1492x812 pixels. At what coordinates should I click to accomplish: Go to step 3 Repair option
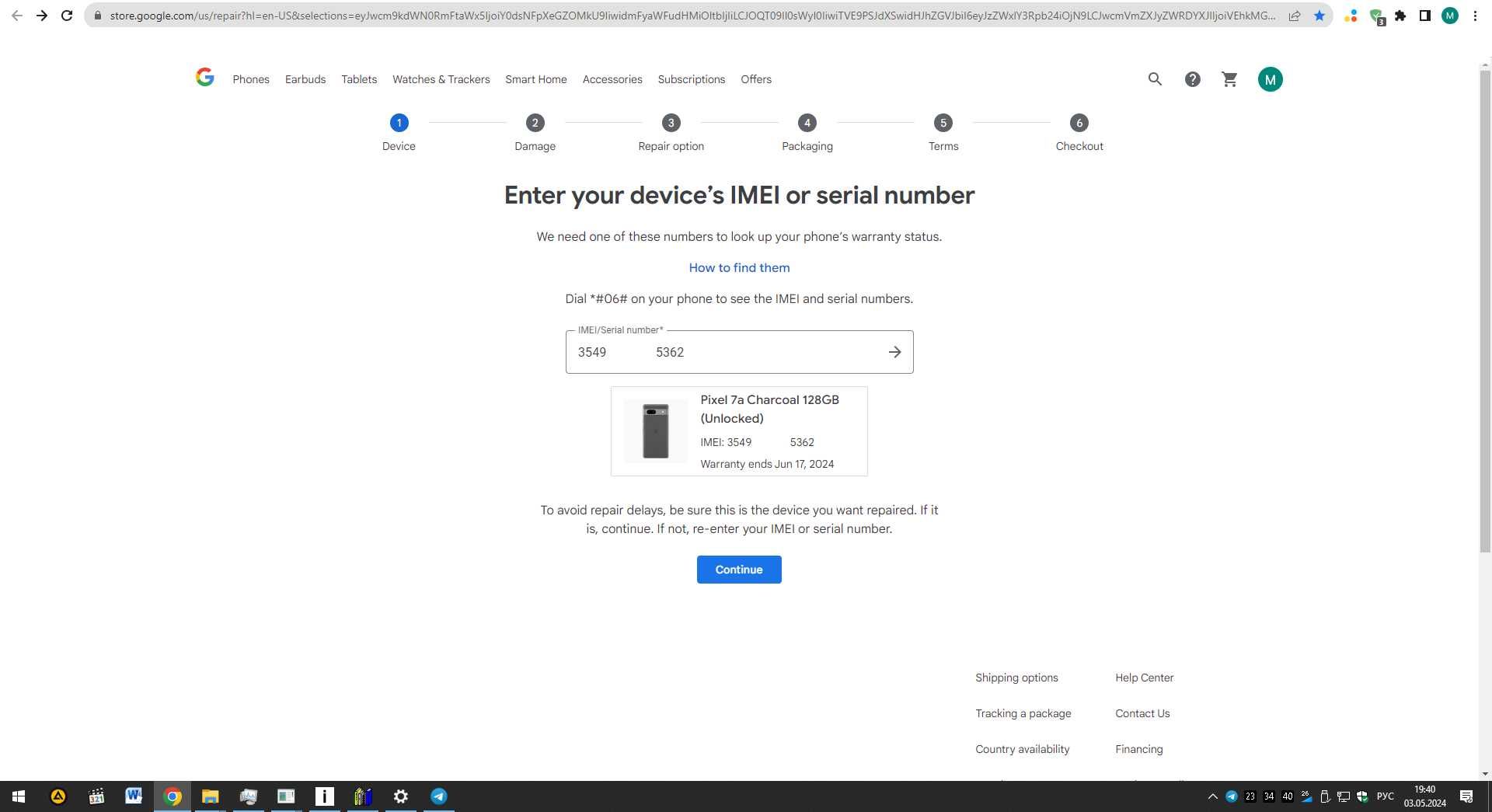(671, 132)
